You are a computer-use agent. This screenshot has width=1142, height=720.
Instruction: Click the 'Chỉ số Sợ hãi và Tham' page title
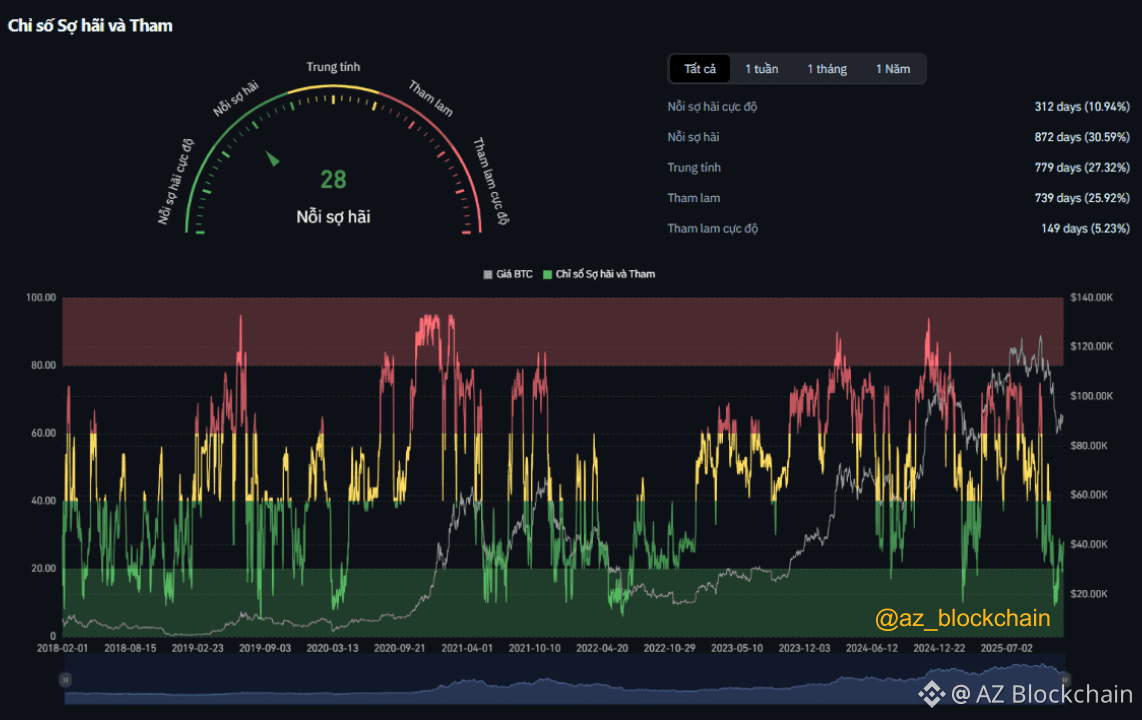click(90, 26)
